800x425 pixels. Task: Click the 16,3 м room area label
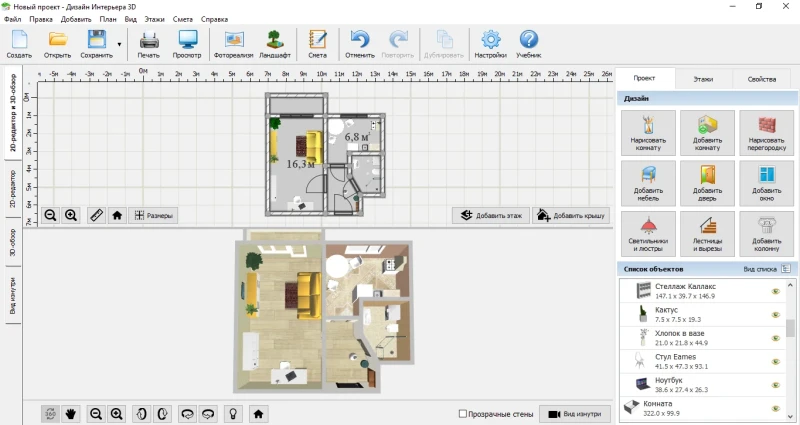click(x=300, y=164)
